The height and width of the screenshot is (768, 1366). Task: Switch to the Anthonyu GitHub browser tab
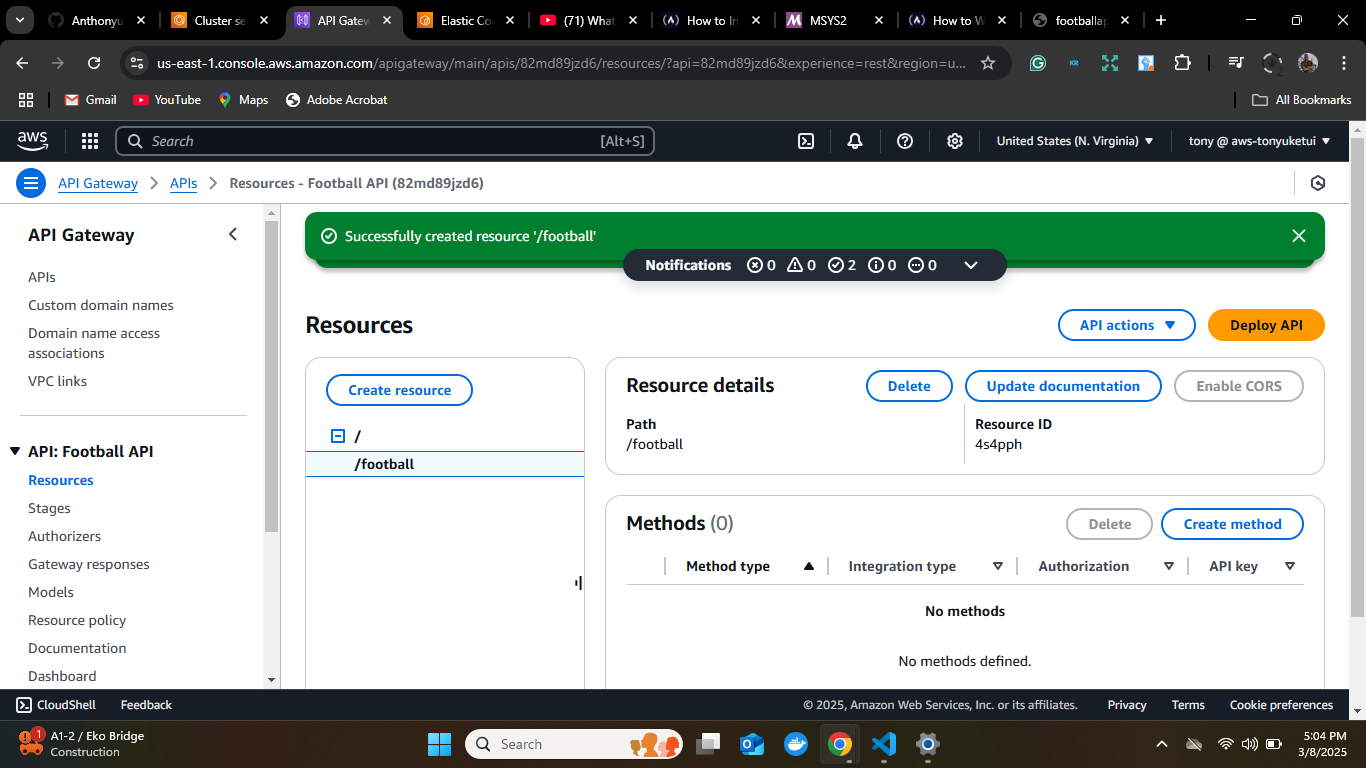pos(98,20)
